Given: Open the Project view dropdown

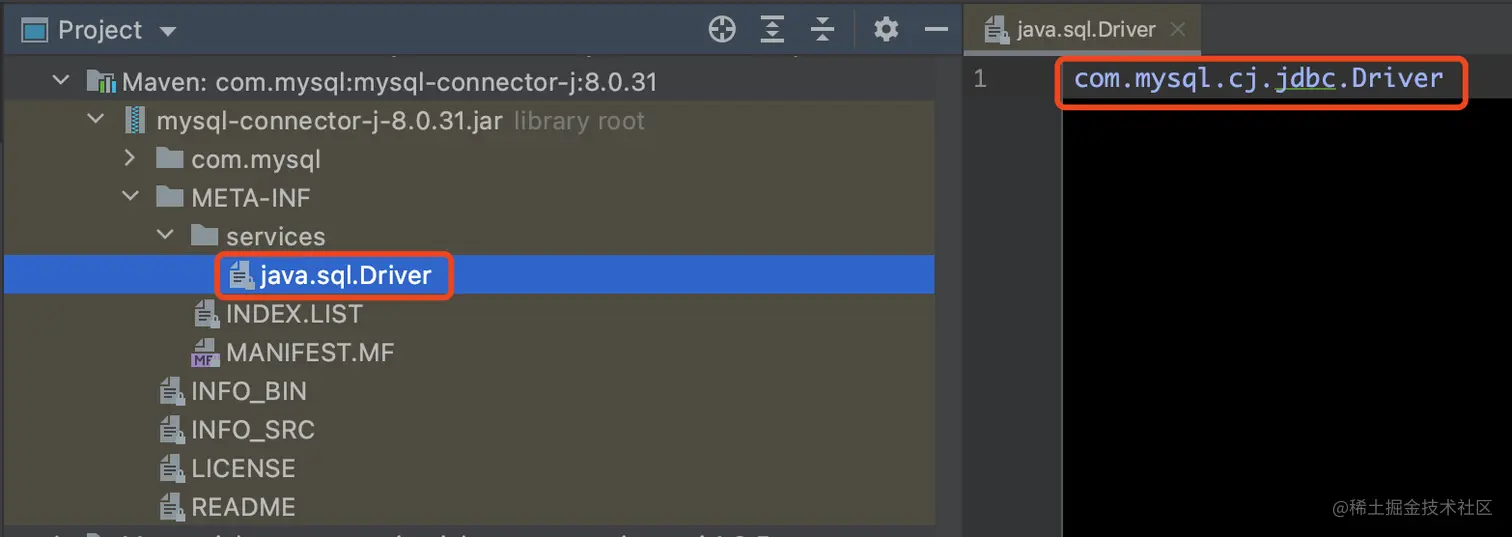Looking at the screenshot, I should [x=168, y=31].
